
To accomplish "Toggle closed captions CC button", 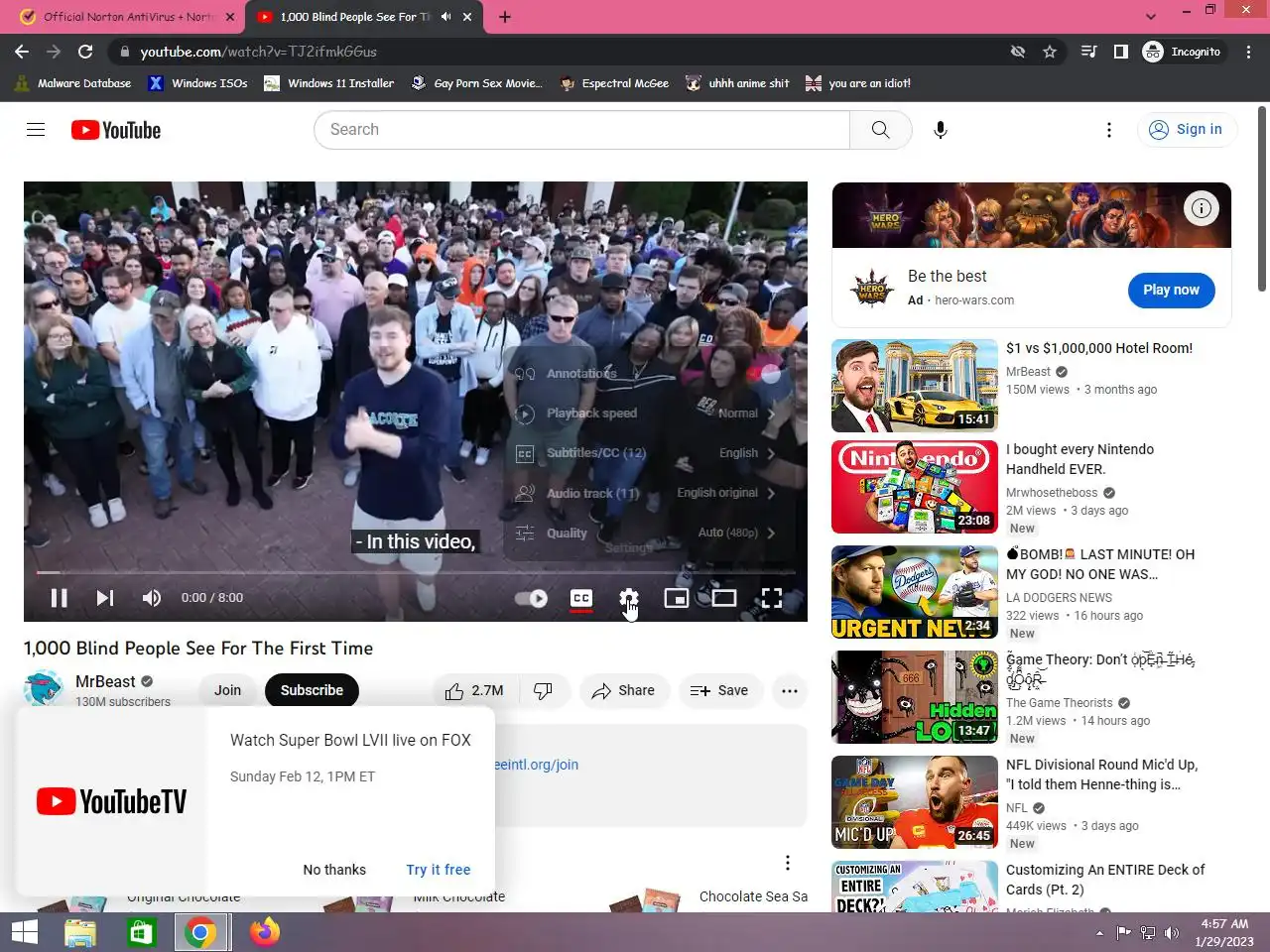I will (581, 598).
